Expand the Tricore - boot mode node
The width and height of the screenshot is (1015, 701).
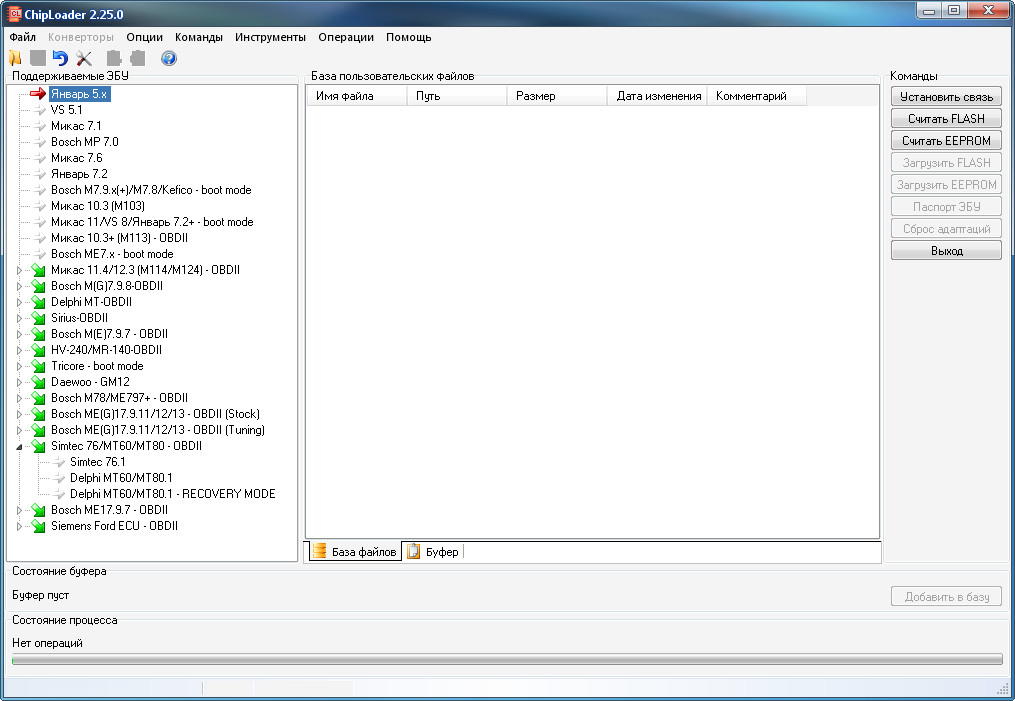pos(19,366)
